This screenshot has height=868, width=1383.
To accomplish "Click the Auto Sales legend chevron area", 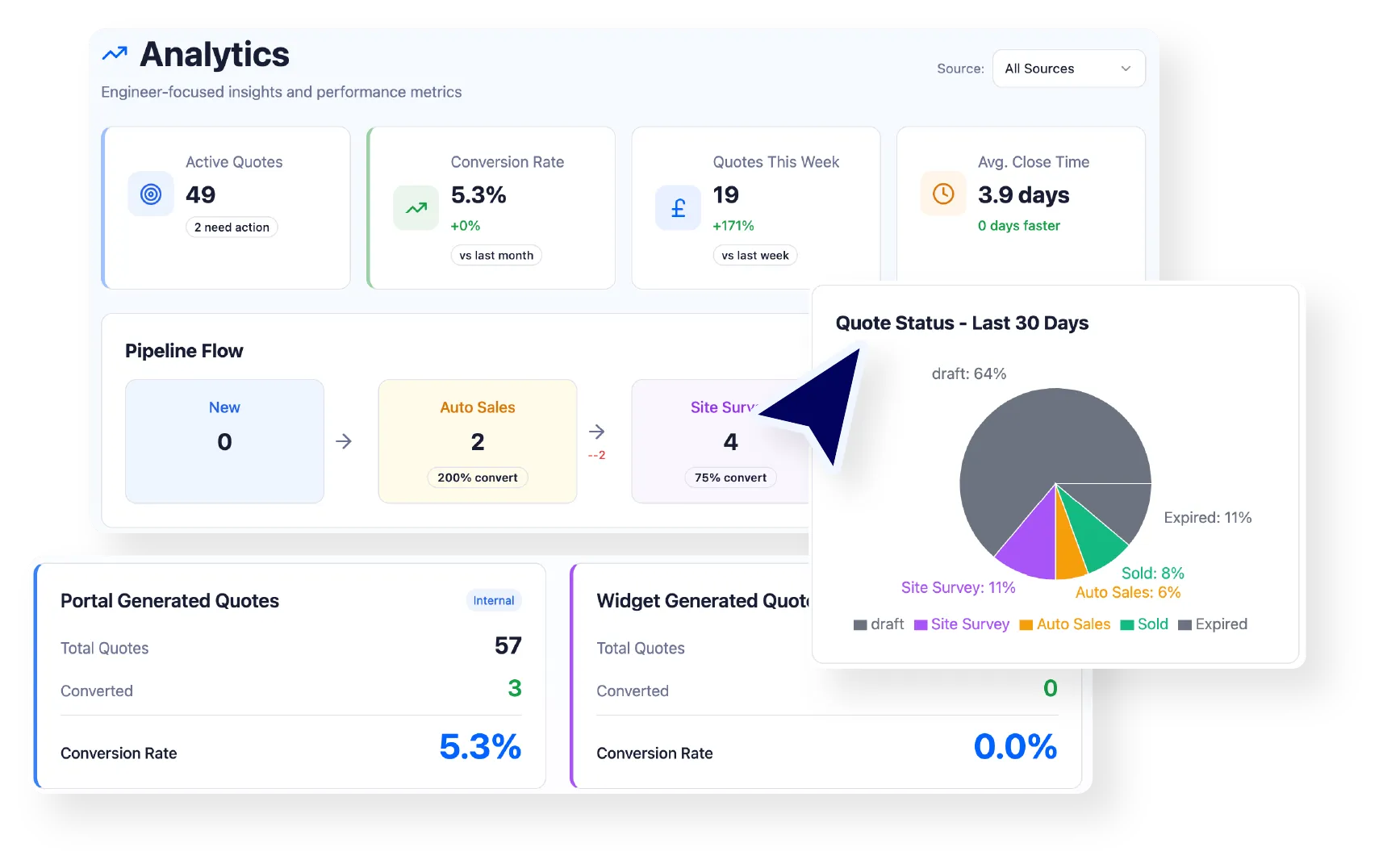I will (1064, 624).
